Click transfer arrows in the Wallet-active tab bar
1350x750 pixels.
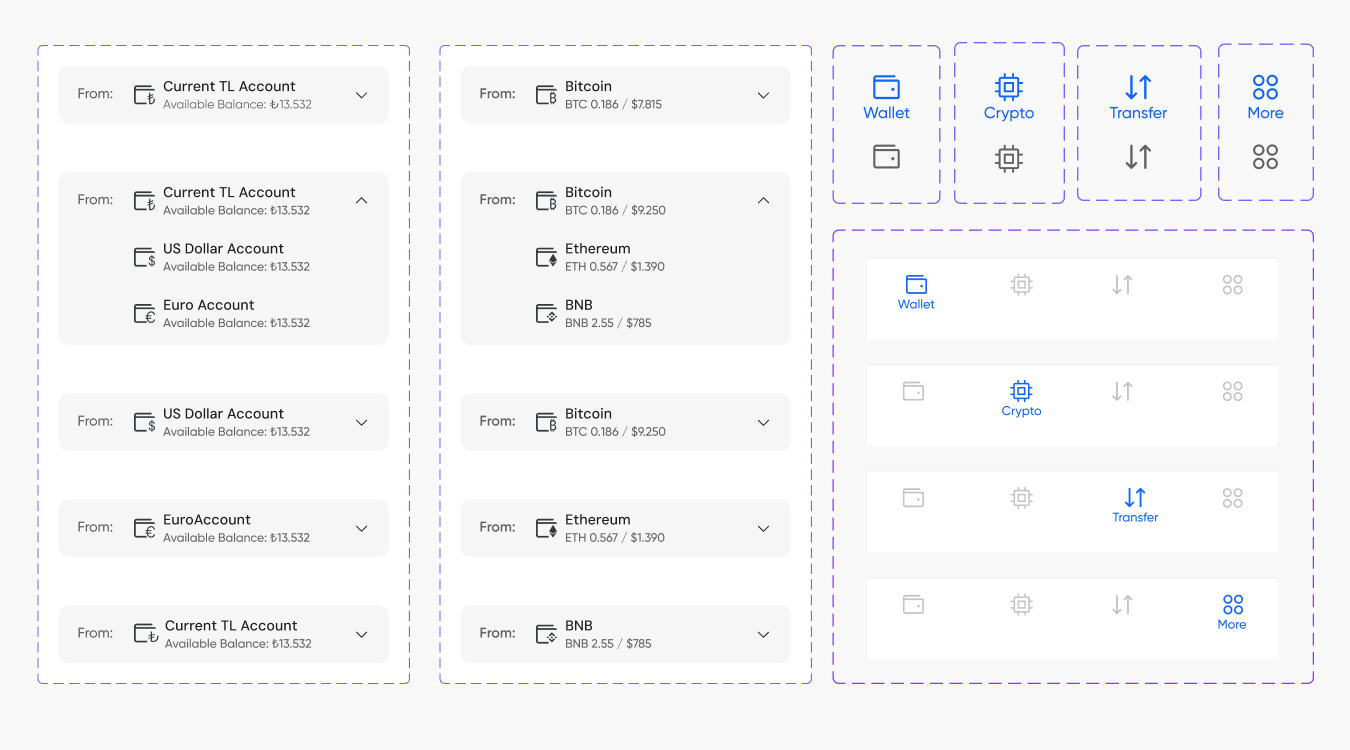tap(1122, 285)
